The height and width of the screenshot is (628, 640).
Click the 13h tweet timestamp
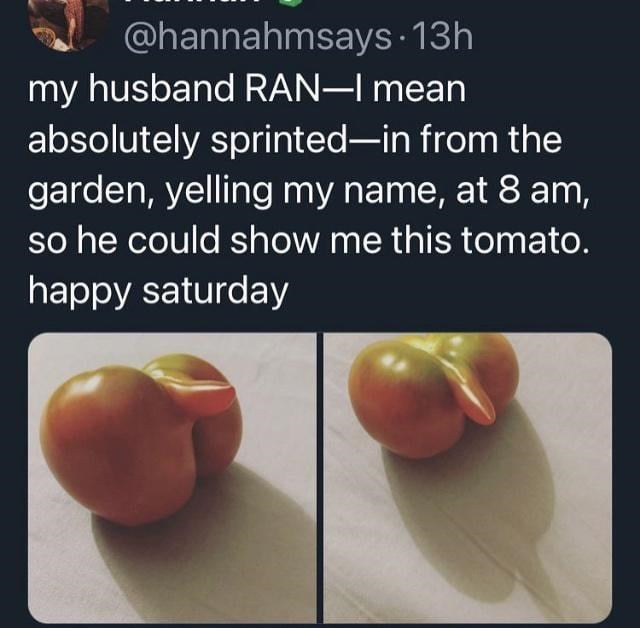[442, 40]
